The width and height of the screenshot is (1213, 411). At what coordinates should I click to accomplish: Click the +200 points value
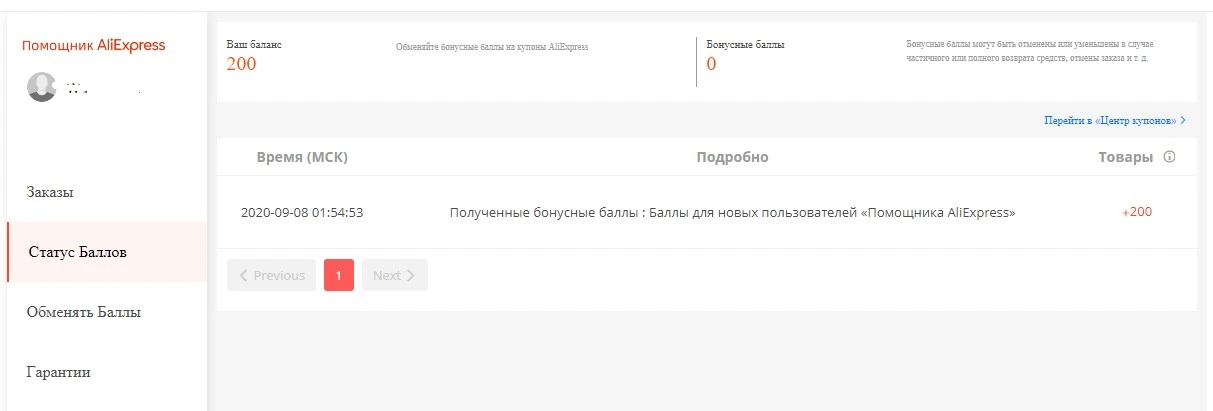tap(1137, 213)
